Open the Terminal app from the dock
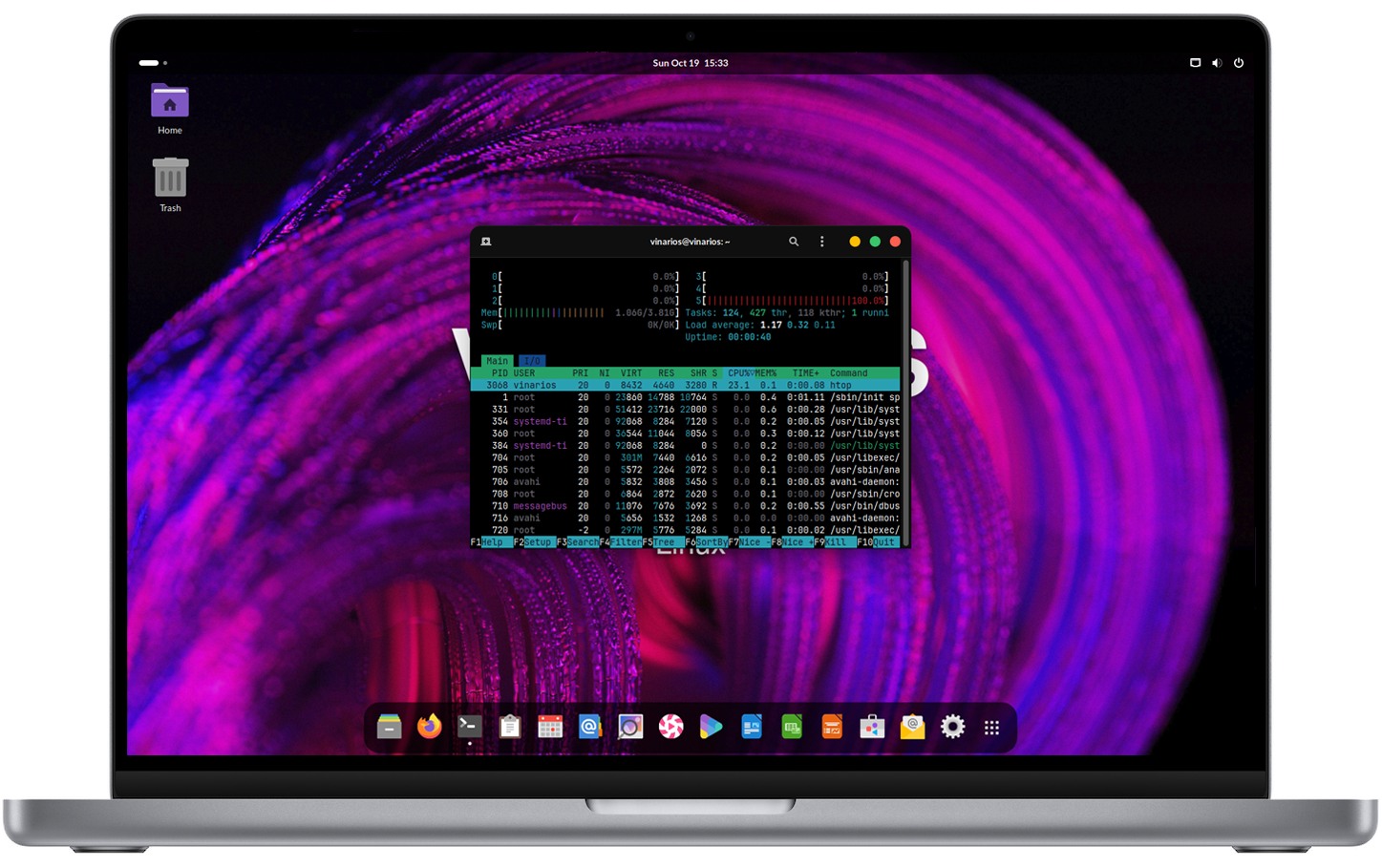1382x868 pixels. point(468,727)
